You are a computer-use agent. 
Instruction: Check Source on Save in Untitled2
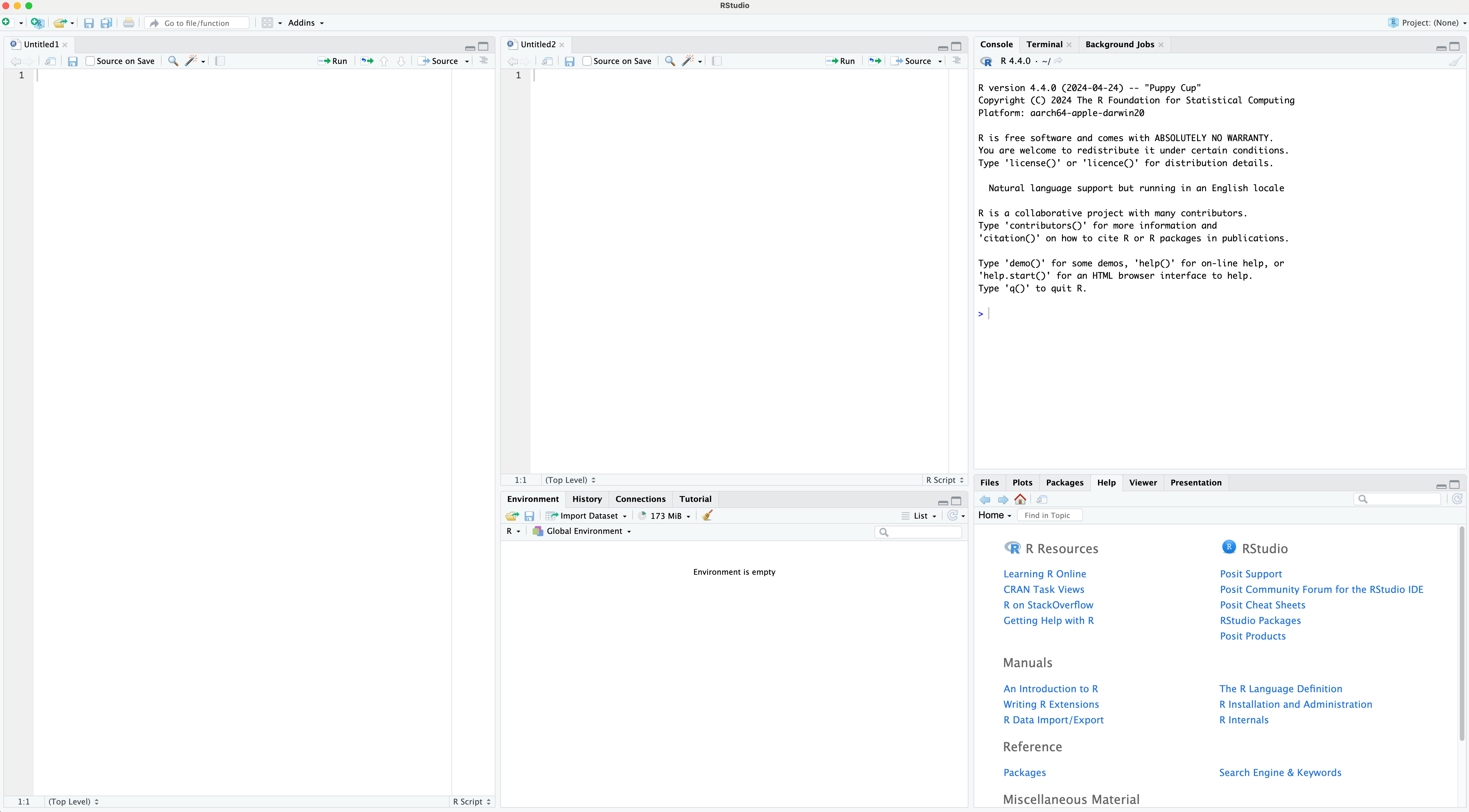(587, 61)
